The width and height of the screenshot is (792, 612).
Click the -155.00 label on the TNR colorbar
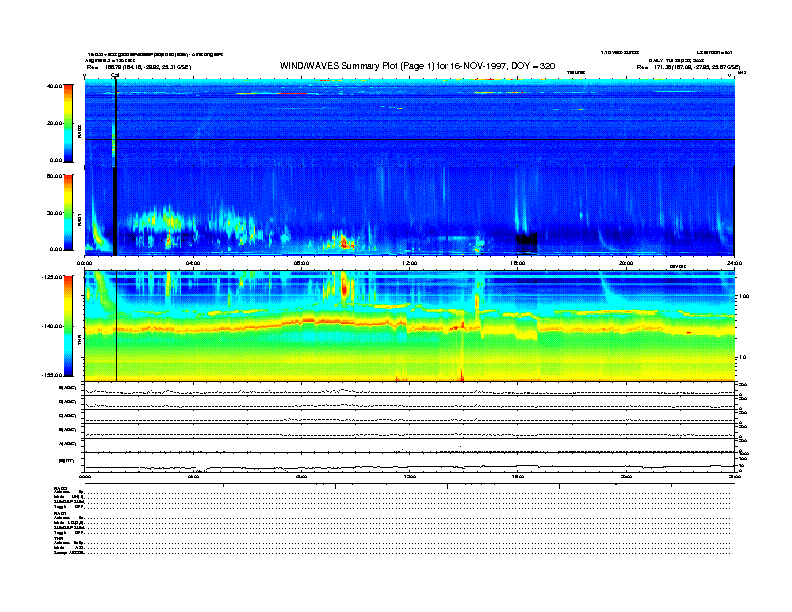(x=52, y=375)
